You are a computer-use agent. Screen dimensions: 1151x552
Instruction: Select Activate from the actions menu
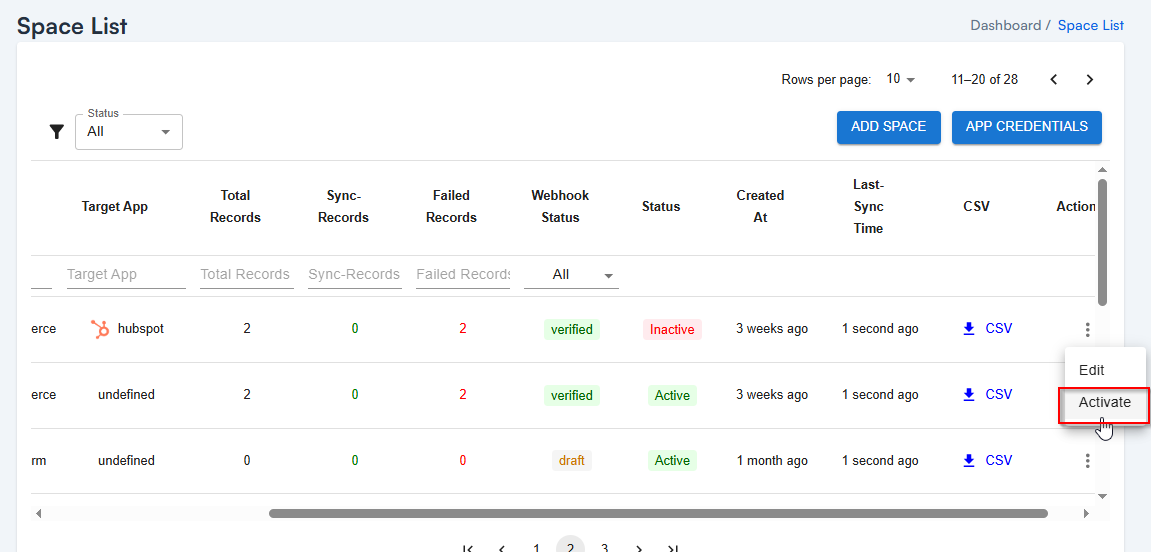1104,403
